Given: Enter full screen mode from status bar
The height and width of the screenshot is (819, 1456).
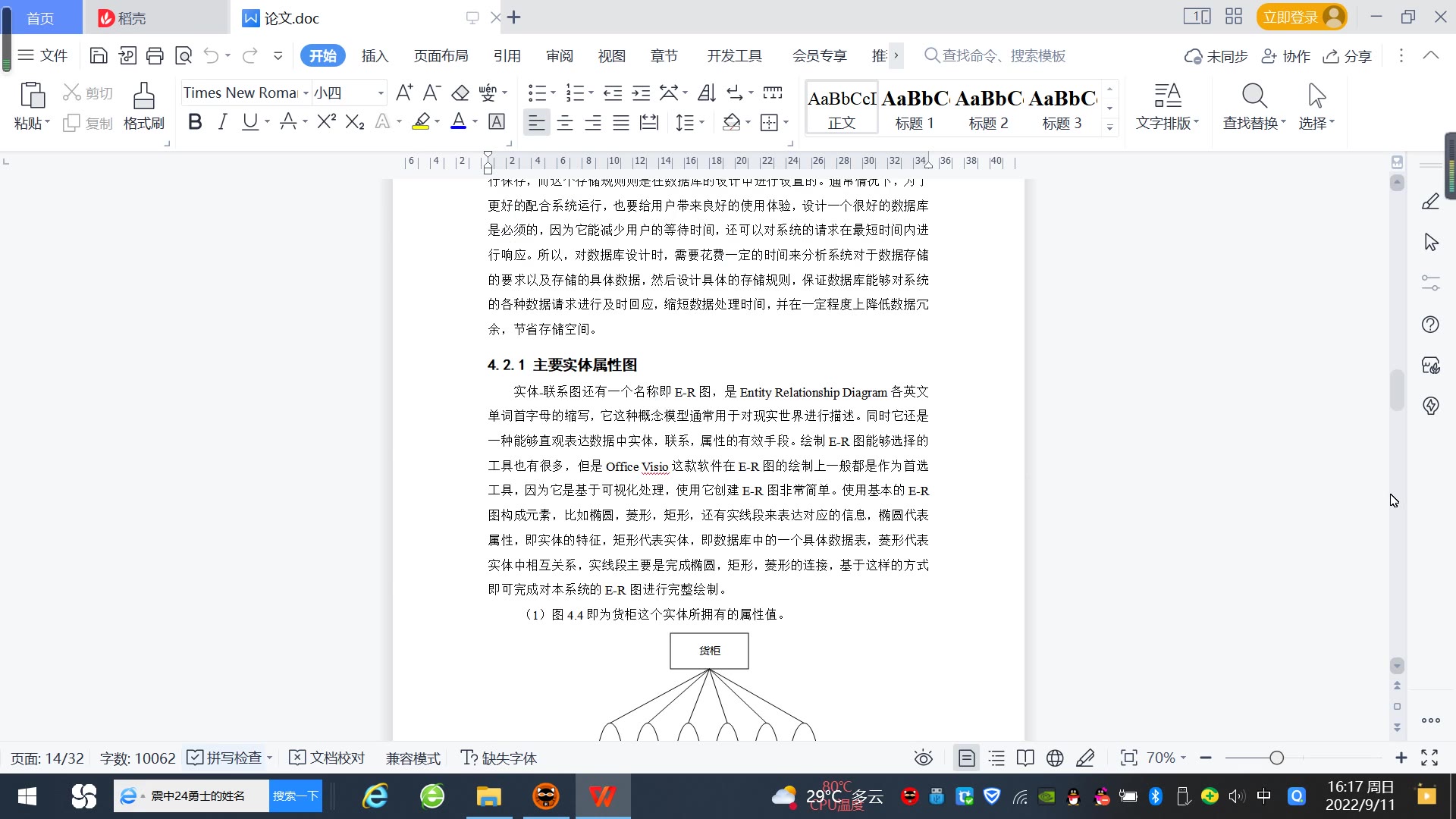Looking at the screenshot, I should click(x=1429, y=758).
